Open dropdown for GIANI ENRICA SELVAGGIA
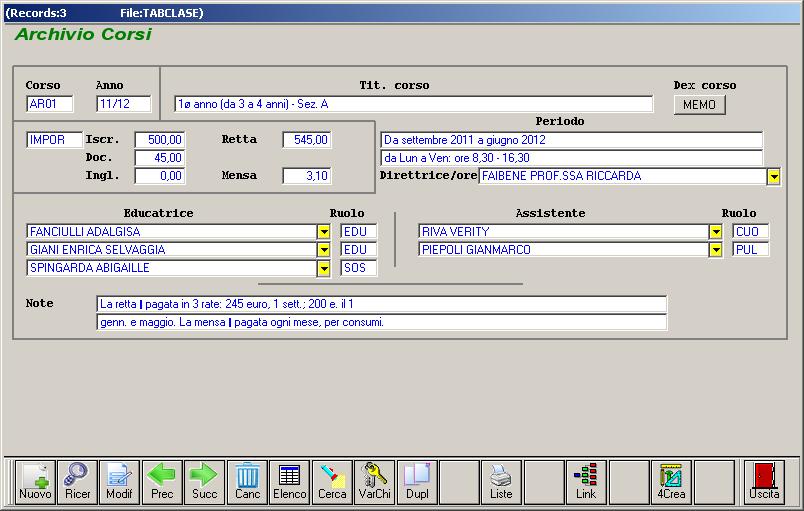 coord(324,250)
